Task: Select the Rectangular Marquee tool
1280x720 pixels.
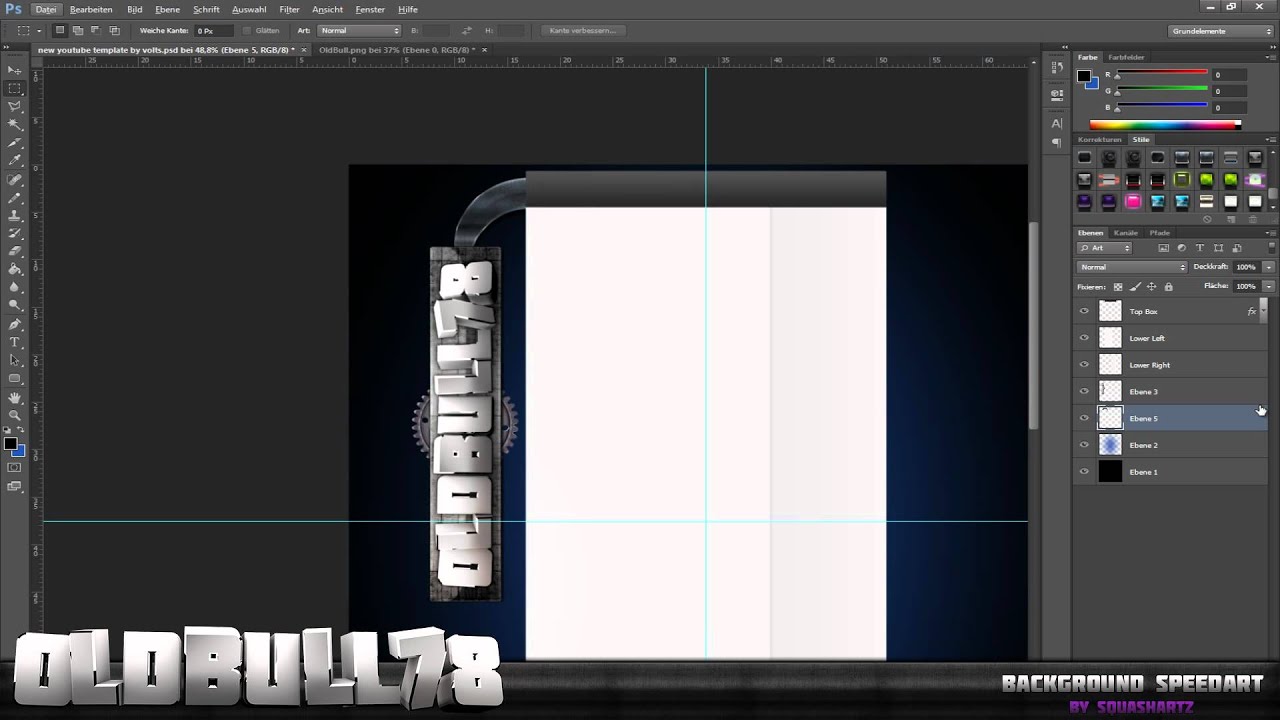Action: click(x=15, y=88)
